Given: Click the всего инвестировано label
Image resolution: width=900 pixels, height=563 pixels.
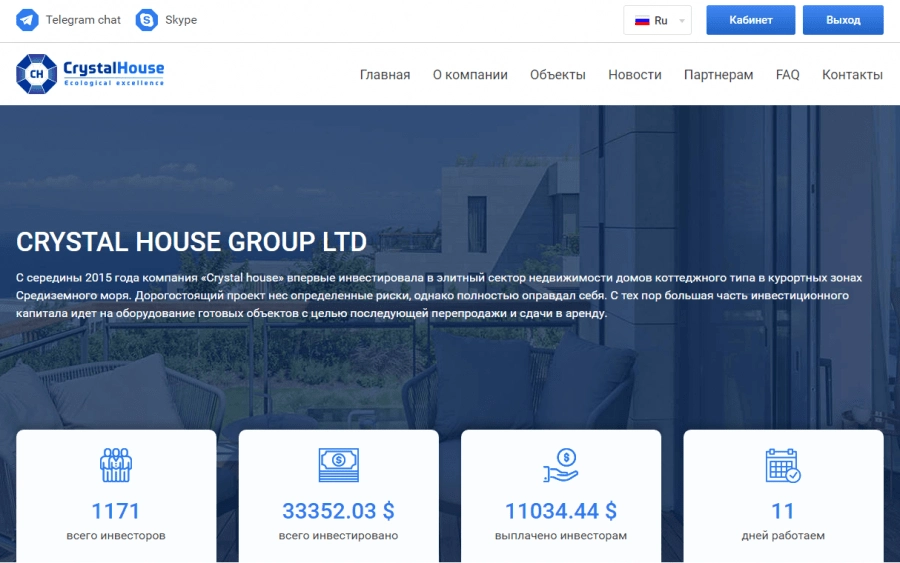Looking at the screenshot, I should pos(338,535).
